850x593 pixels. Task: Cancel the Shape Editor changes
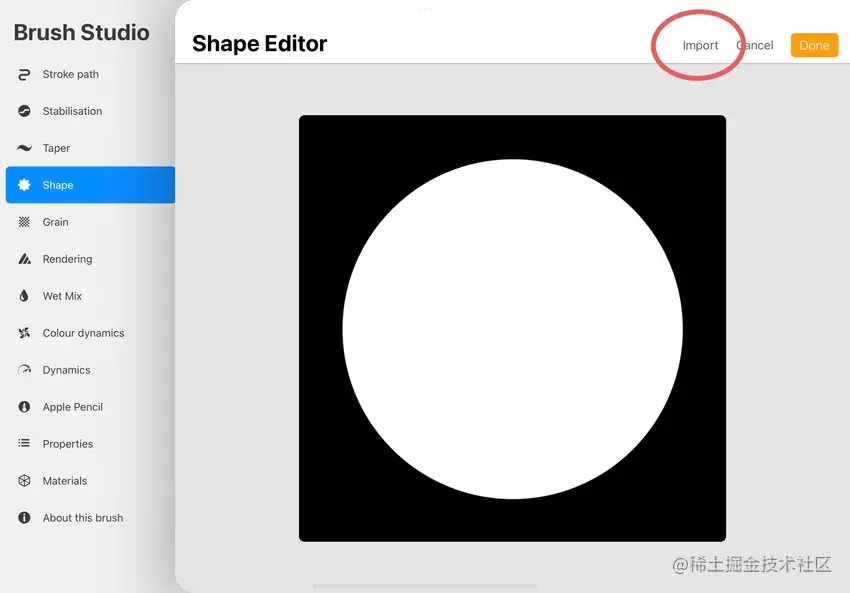[x=755, y=45]
